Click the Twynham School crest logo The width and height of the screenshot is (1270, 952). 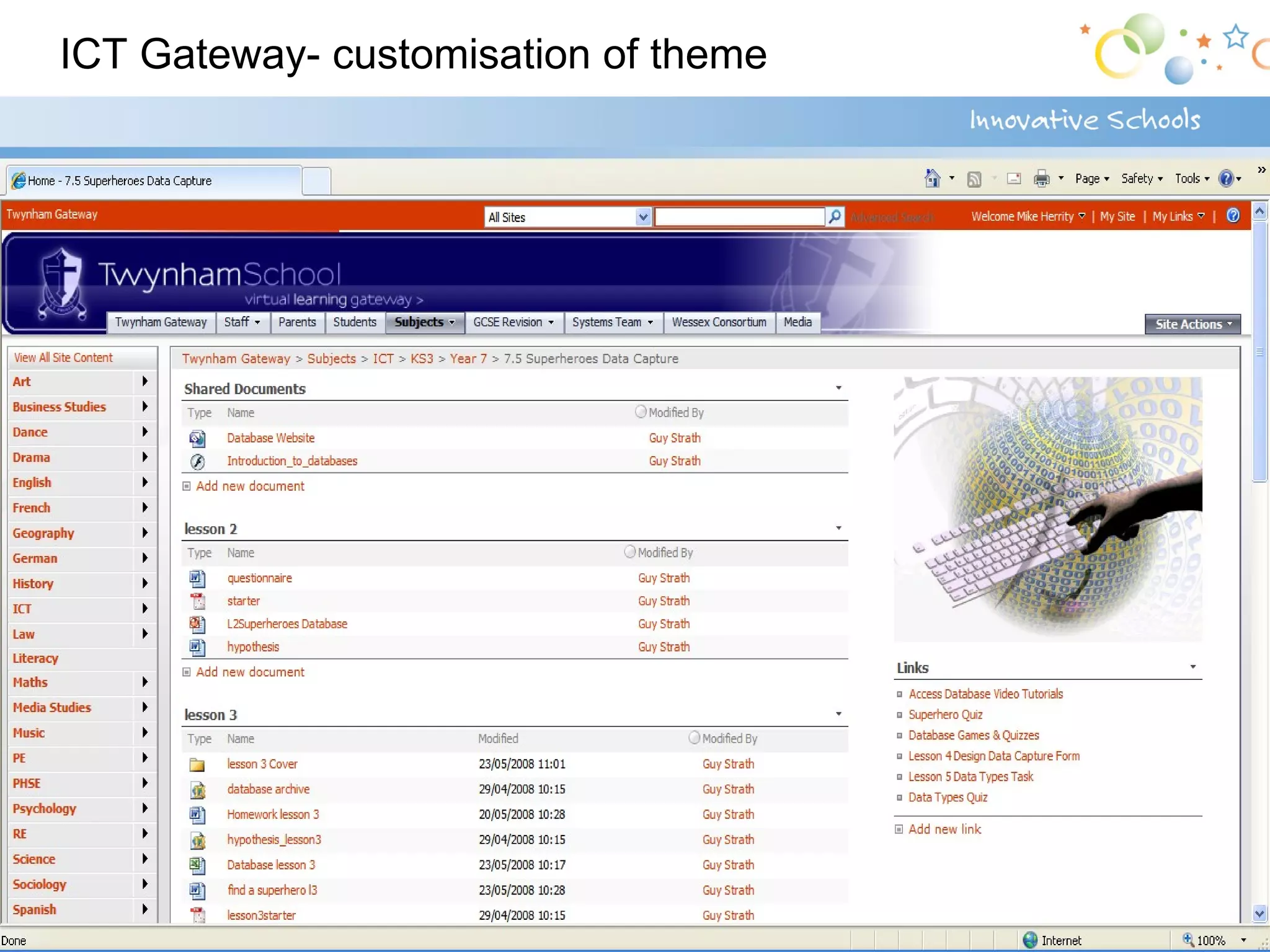(x=61, y=283)
